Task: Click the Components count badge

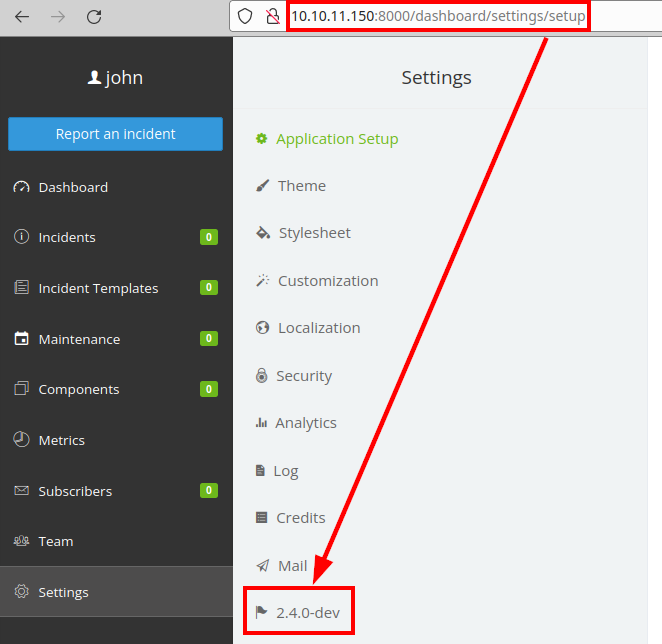Action: [209, 389]
